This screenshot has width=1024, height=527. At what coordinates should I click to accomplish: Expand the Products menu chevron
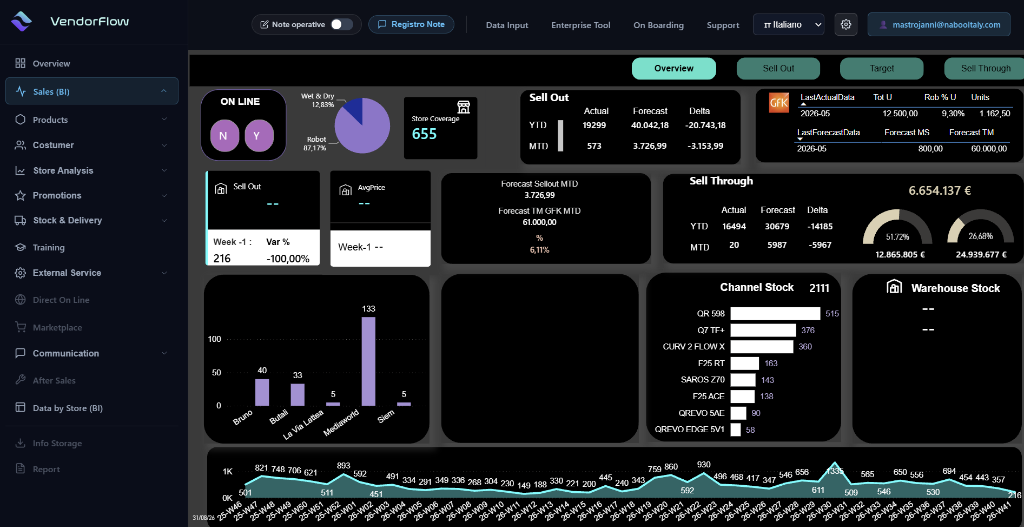point(164,120)
